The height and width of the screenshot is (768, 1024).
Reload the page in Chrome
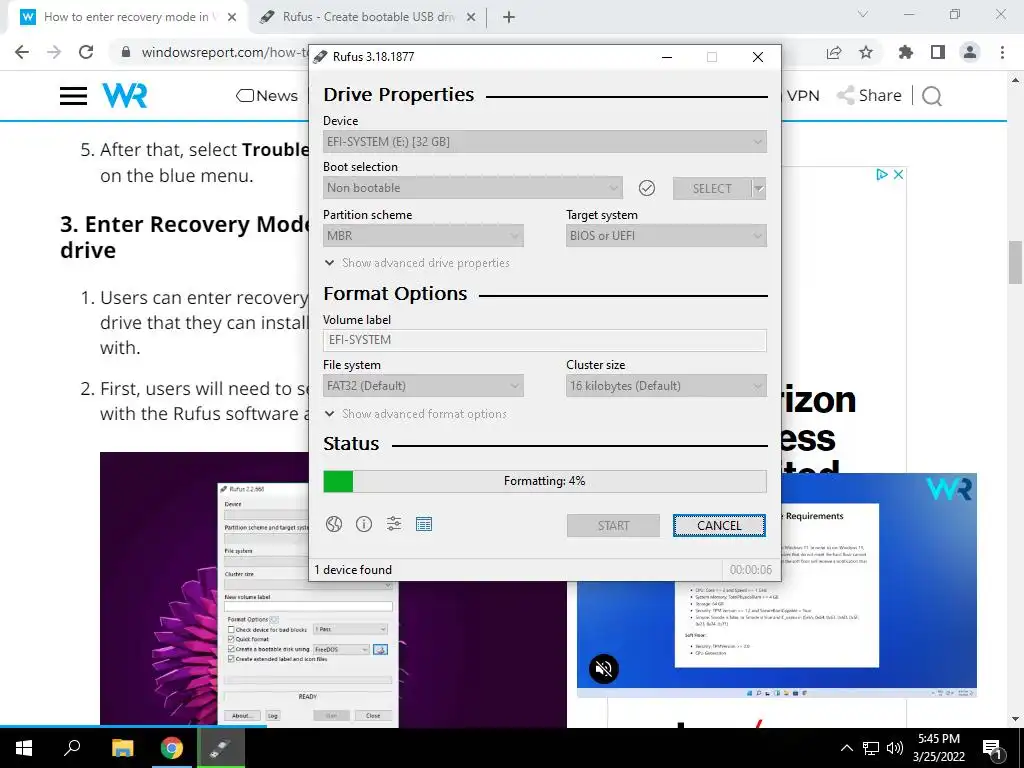pos(86,52)
